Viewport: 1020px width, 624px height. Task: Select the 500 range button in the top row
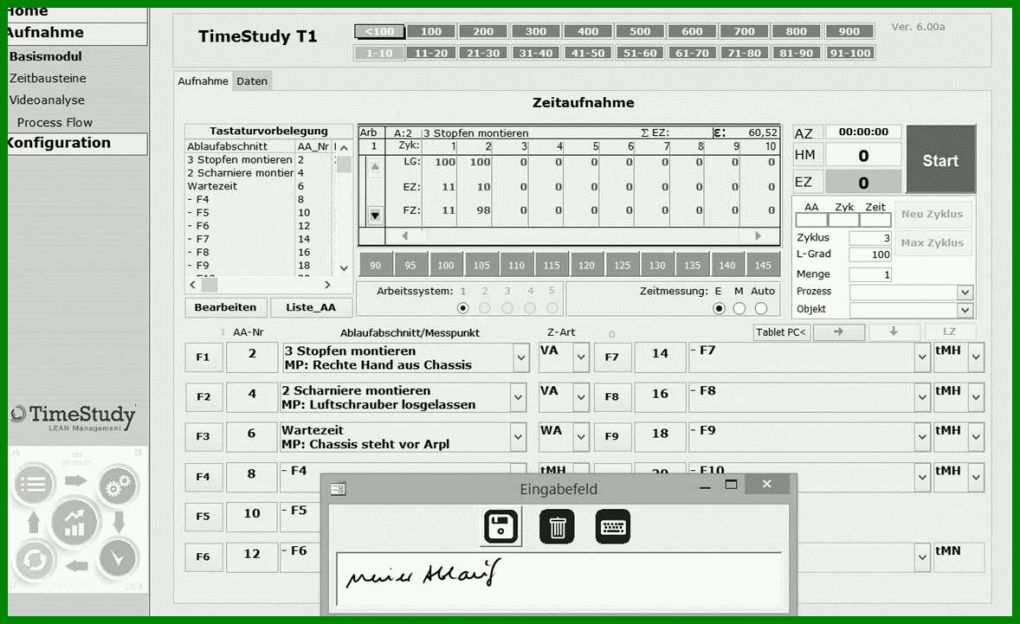[x=639, y=31]
